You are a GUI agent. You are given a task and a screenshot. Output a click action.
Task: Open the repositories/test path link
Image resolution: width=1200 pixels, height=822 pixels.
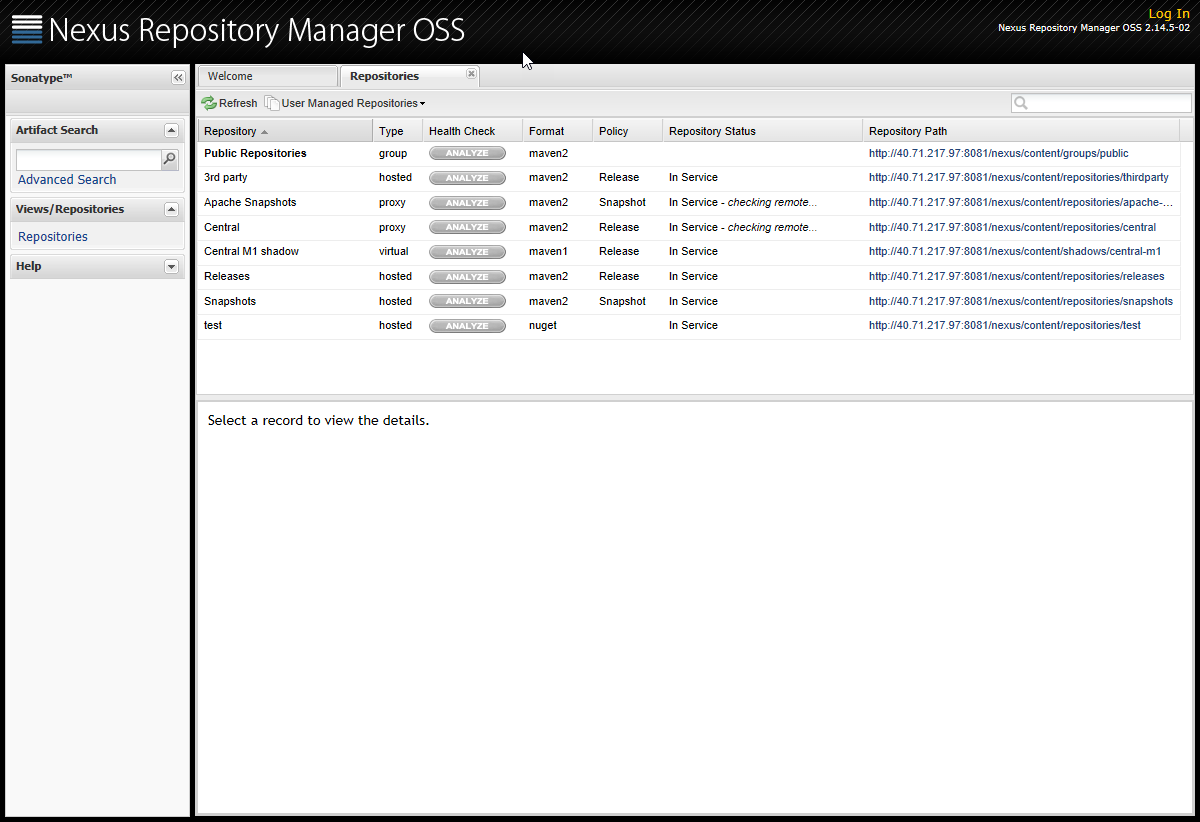pyautogui.click(x=1005, y=325)
